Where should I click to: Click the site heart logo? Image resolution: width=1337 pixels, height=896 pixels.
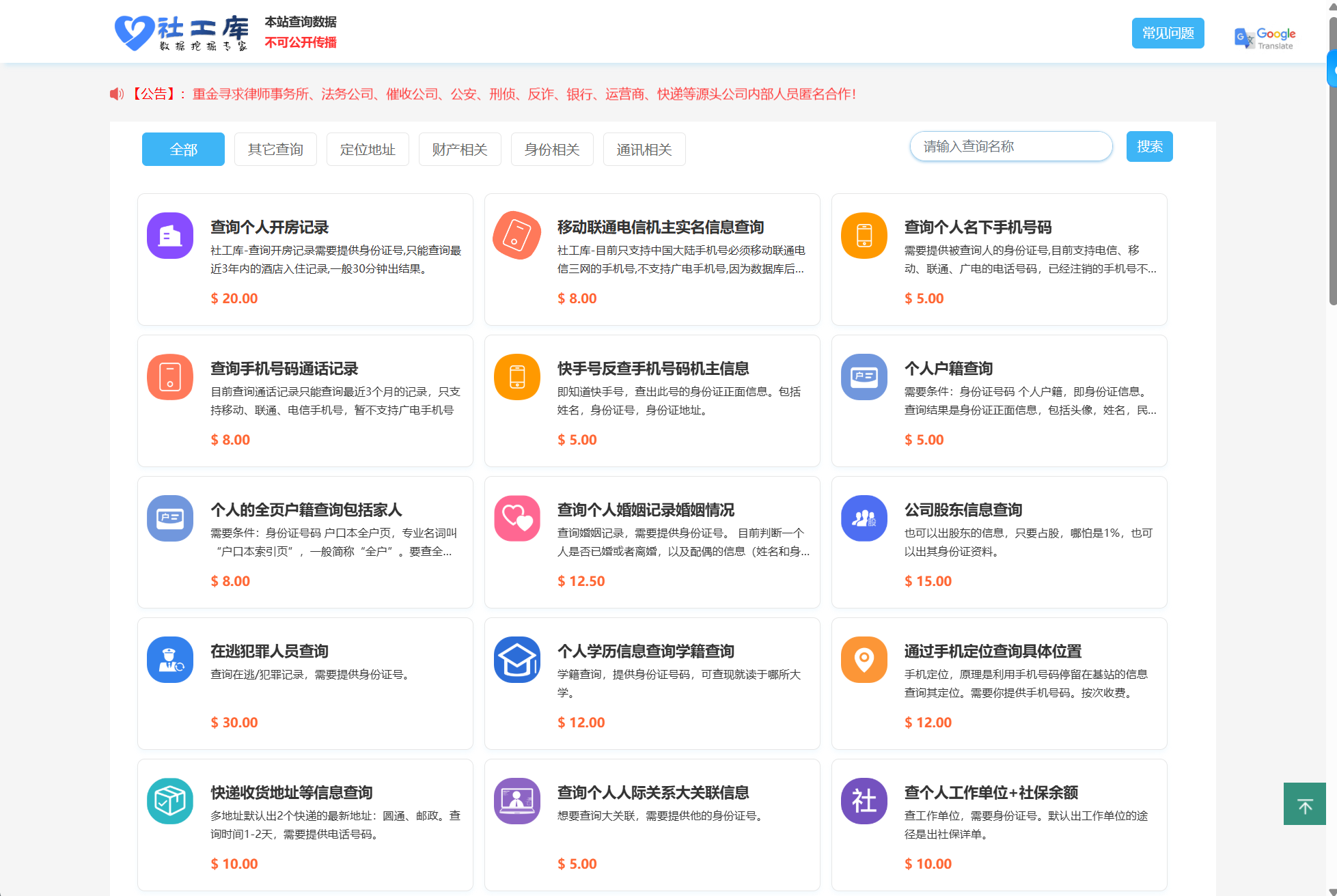134,33
